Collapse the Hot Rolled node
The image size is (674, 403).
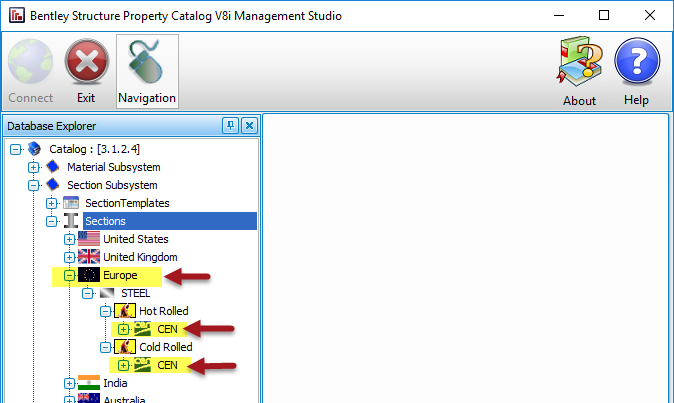105,311
